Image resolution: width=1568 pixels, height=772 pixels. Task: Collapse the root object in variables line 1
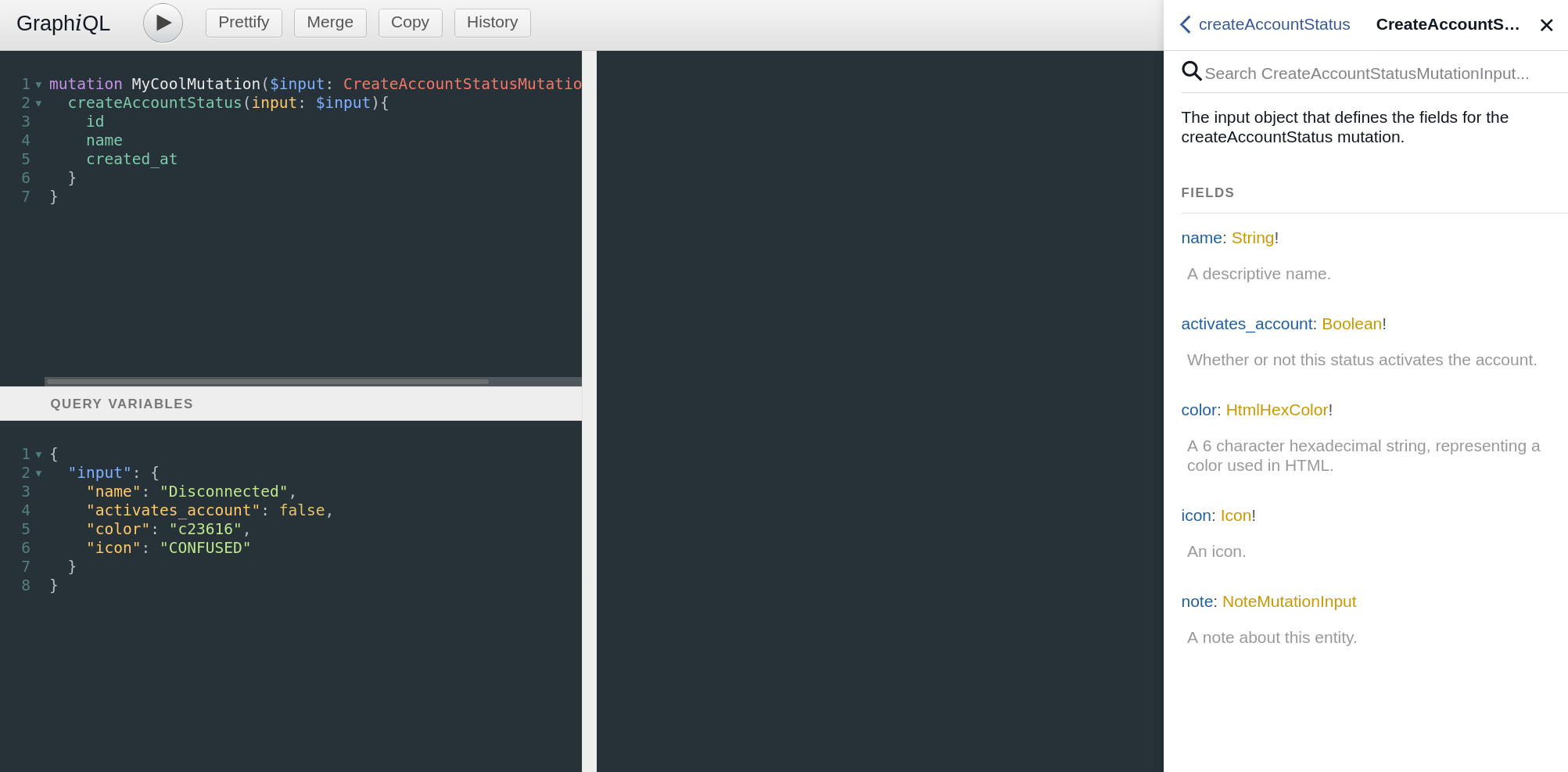click(38, 454)
